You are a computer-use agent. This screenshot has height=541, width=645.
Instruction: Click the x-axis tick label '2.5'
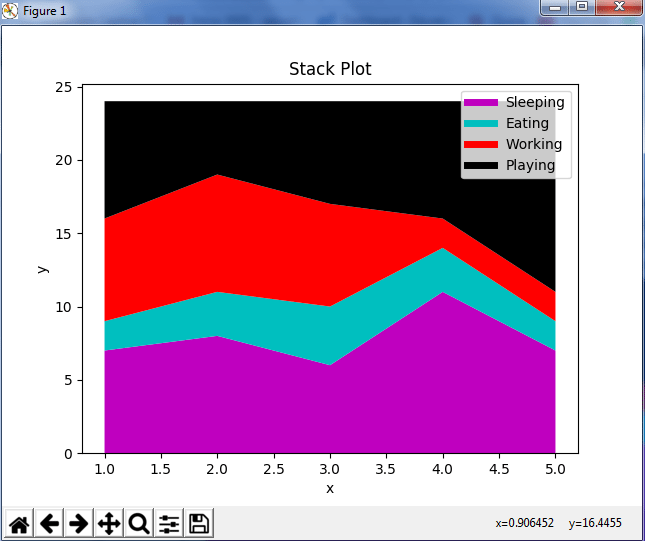[274, 469]
